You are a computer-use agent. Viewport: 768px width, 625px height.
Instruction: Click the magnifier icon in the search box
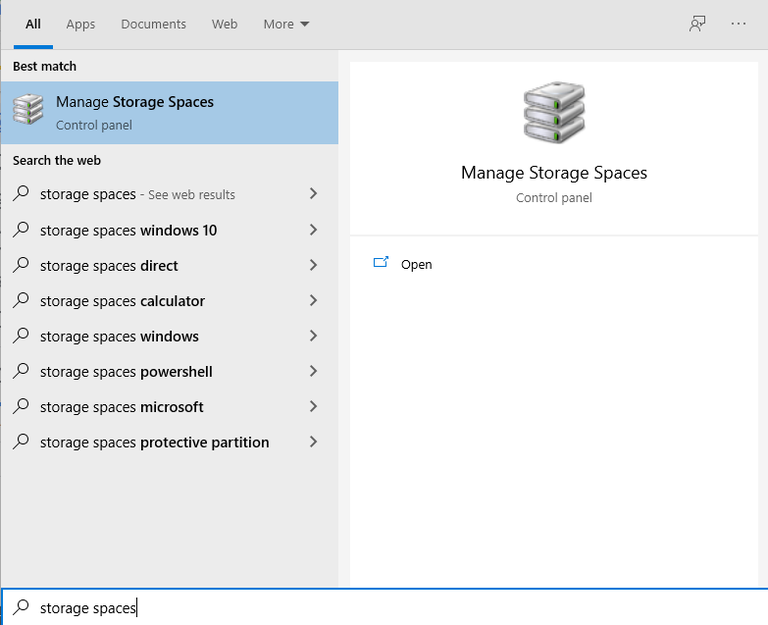tap(21, 607)
